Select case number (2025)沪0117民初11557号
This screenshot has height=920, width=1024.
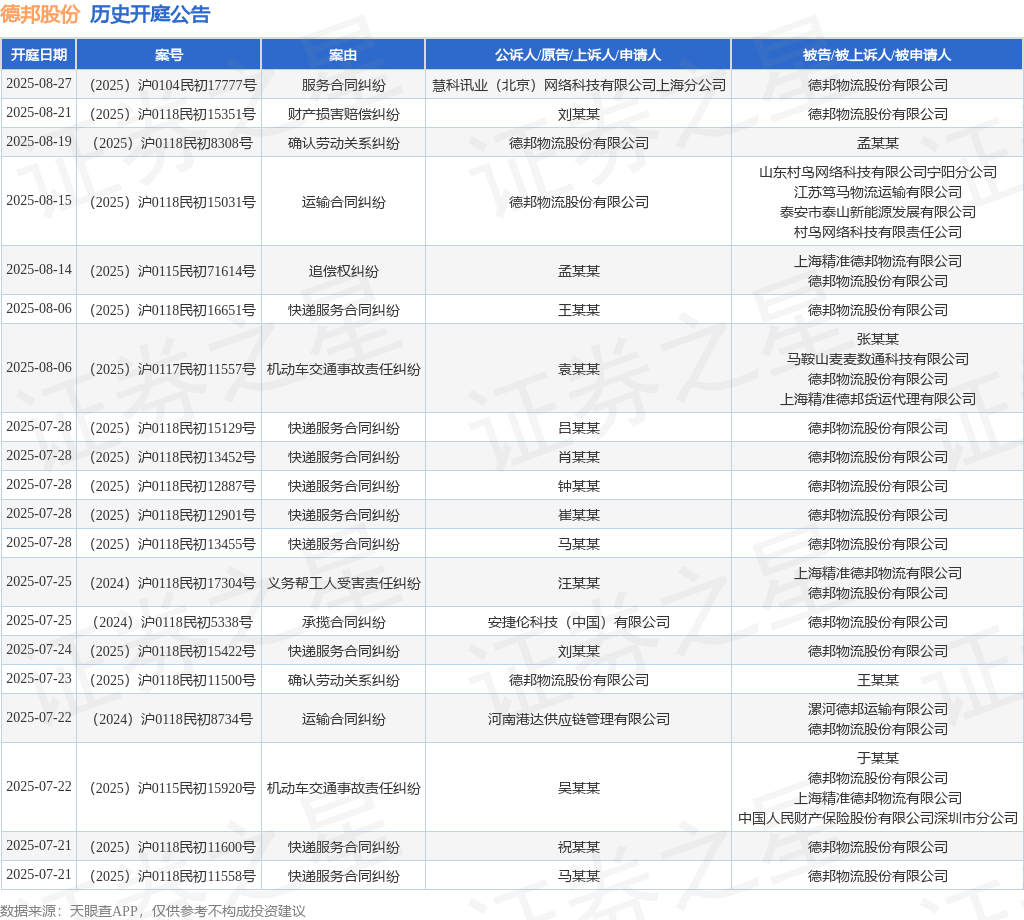(172, 369)
